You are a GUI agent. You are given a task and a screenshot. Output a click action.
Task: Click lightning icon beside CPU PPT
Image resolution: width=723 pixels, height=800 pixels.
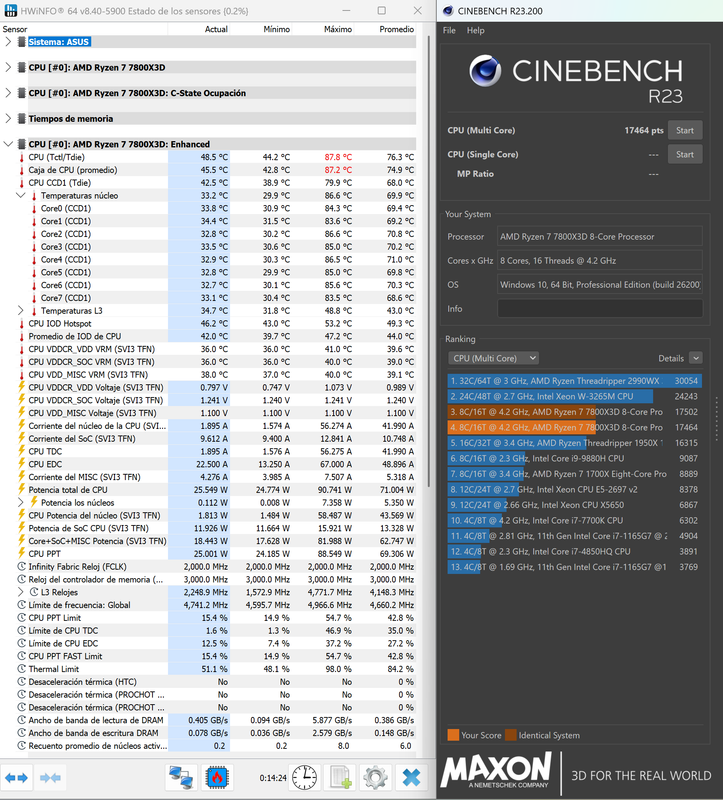pos(21,553)
